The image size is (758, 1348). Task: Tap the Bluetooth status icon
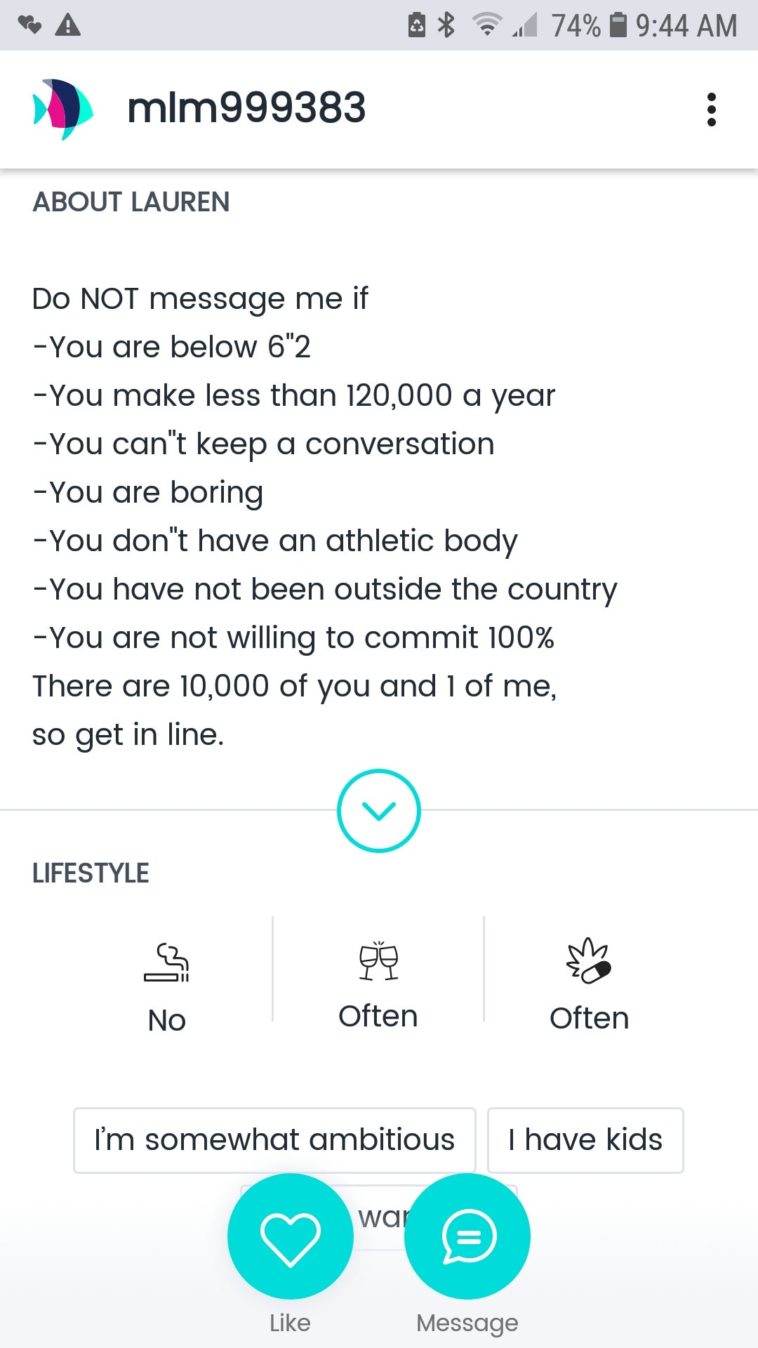[x=447, y=26]
